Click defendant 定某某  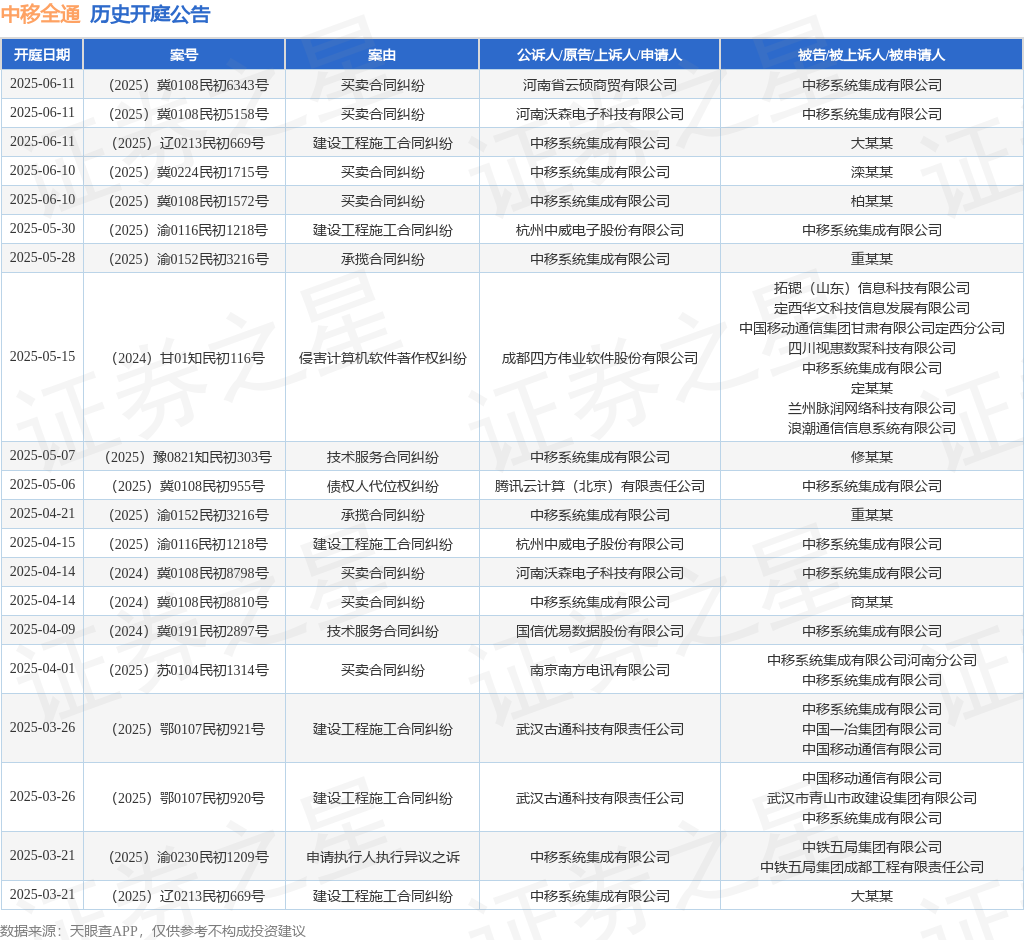[x=871, y=388]
